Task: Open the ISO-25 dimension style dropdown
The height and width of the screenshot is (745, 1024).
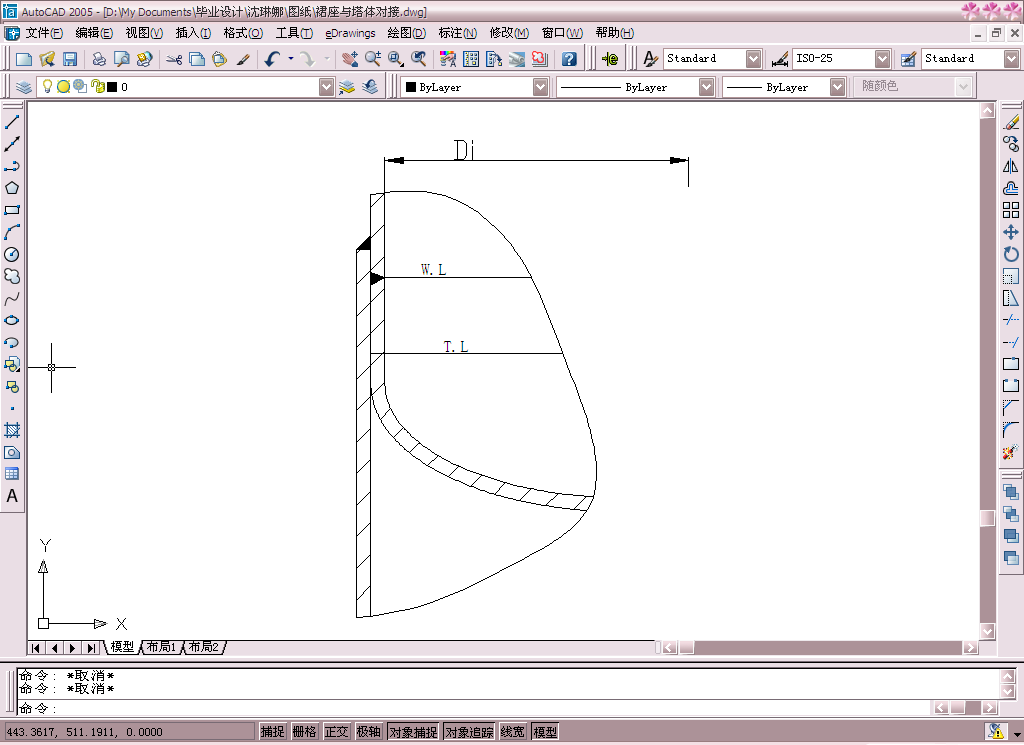Action: coord(882,59)
